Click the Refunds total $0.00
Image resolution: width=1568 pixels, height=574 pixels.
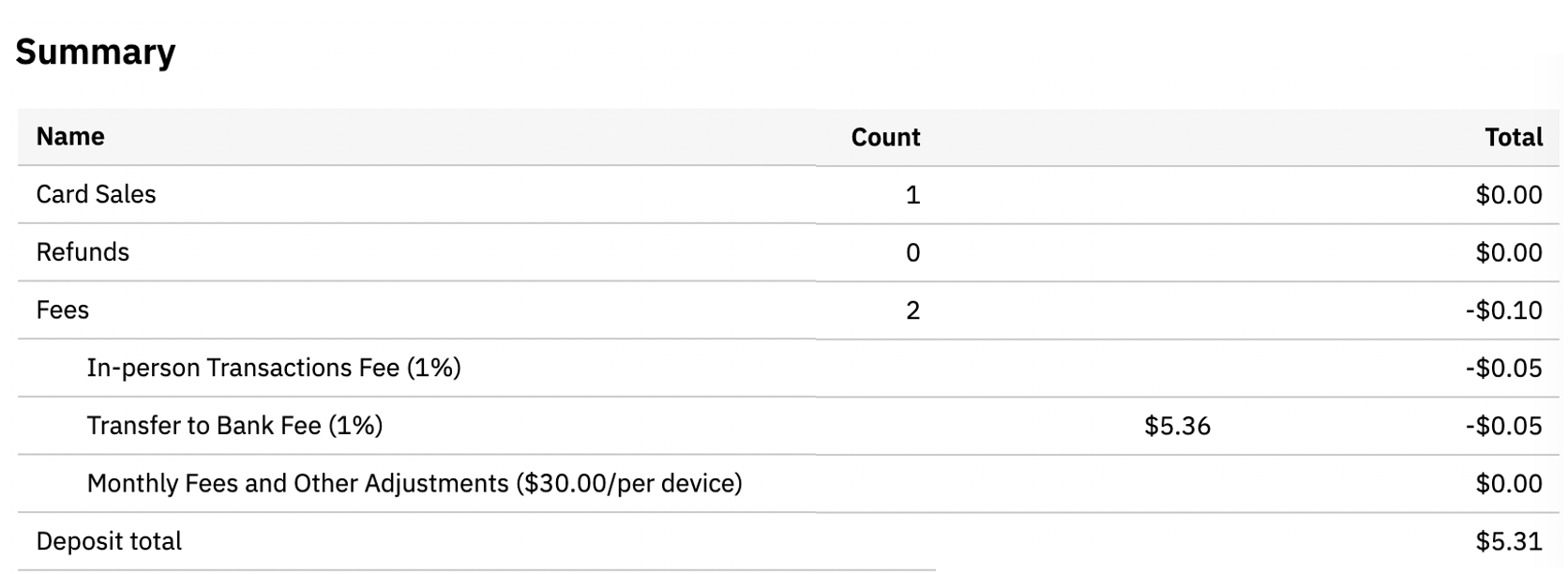pos(1509,253)
